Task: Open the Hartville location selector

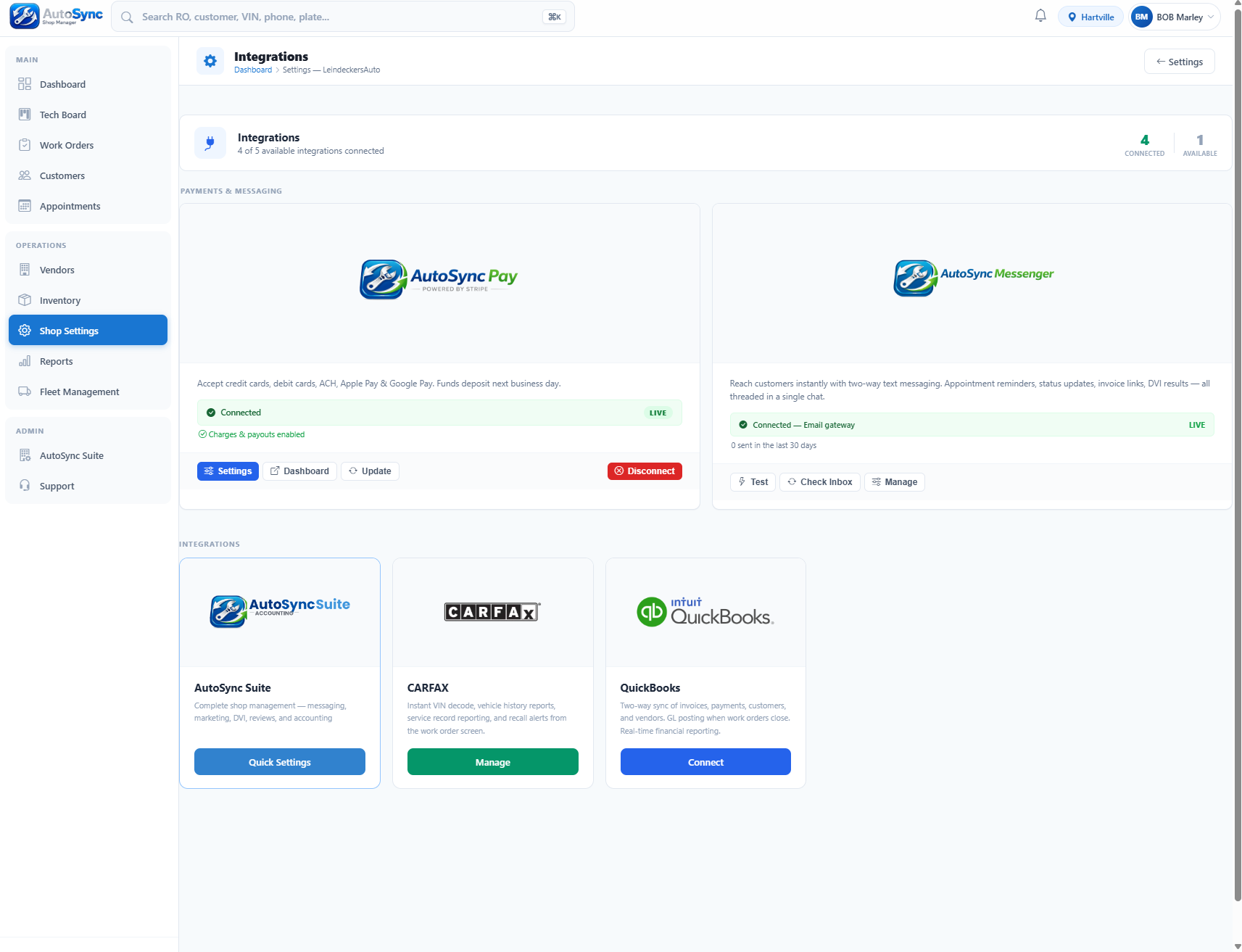Action: pyautogui.click(x=1090, y=17)
